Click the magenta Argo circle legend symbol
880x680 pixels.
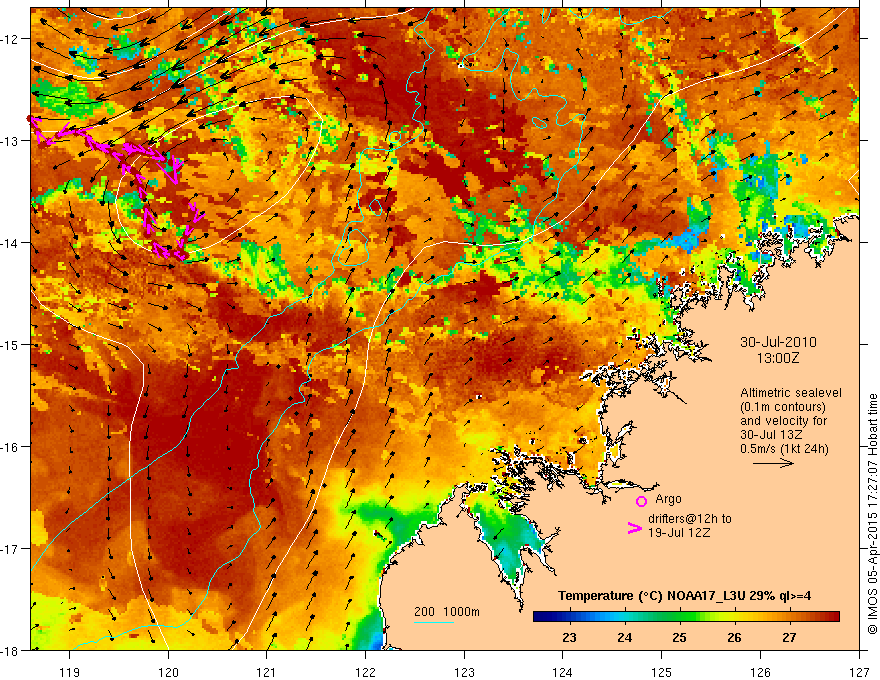tap(641, 501)
